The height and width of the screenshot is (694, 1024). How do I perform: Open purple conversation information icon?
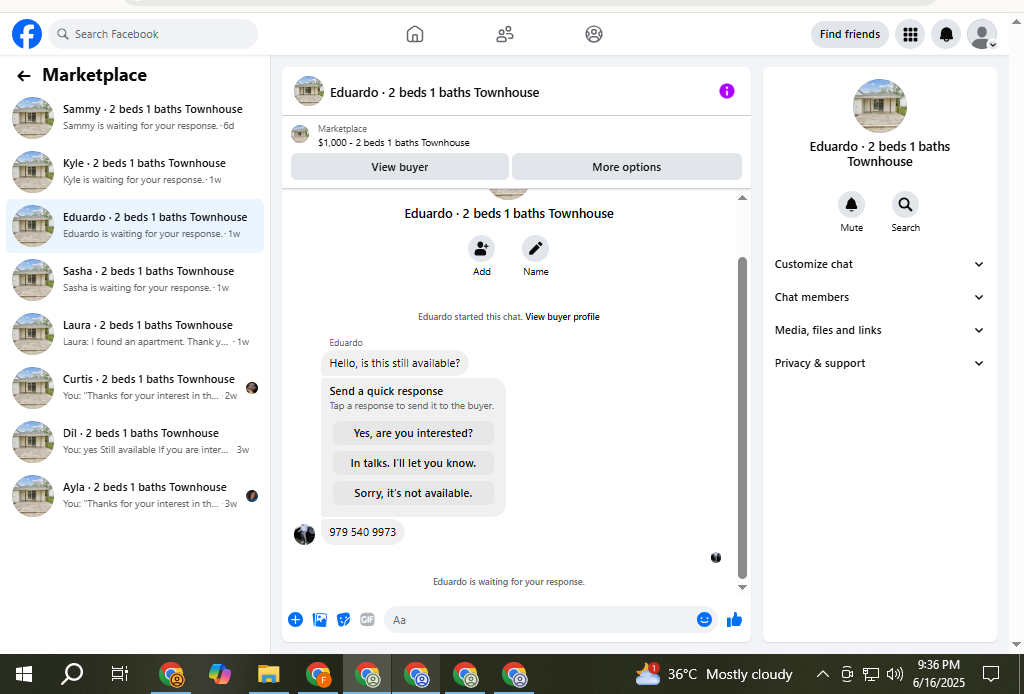tap(727, 91)
